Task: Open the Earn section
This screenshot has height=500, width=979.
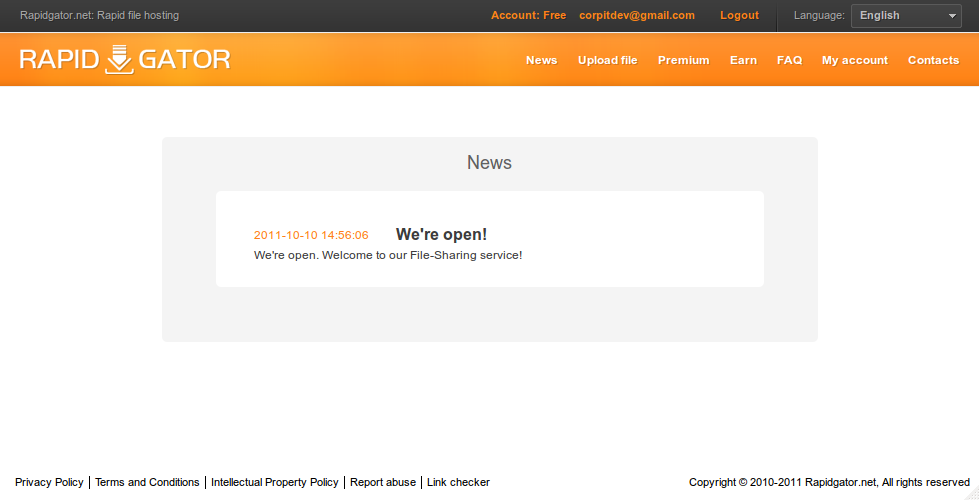Action: pos(743,61)
